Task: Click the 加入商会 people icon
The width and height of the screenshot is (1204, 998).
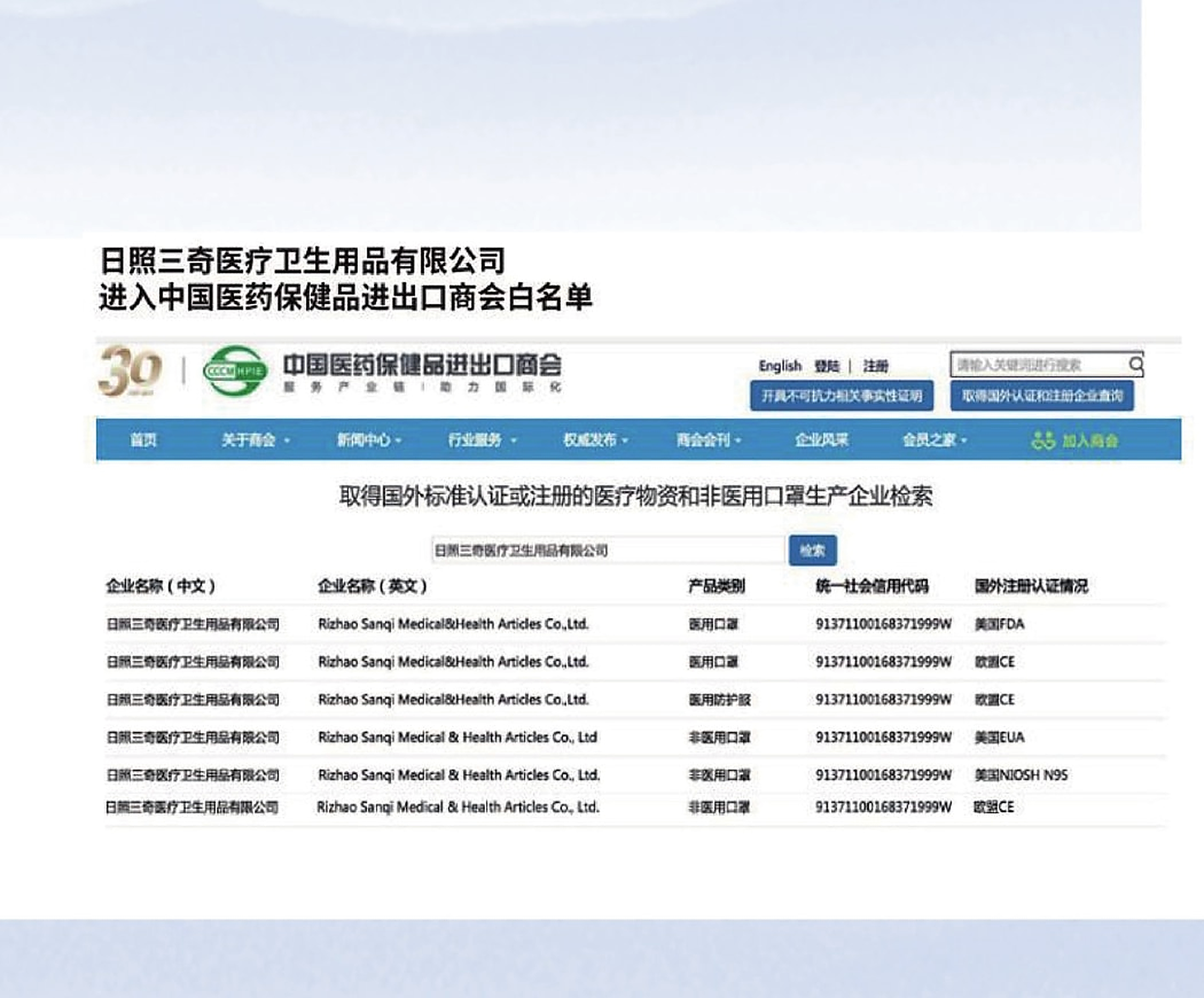Action: [1043, 441]
